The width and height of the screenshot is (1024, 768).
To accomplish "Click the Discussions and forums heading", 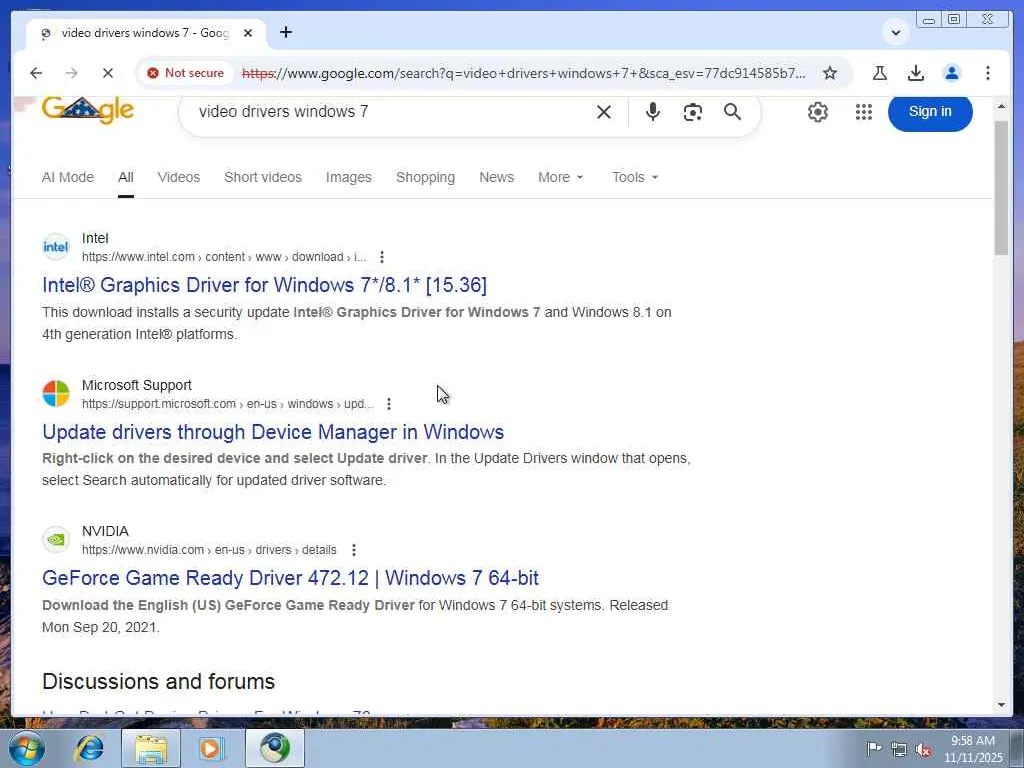I will click(158, 681).
